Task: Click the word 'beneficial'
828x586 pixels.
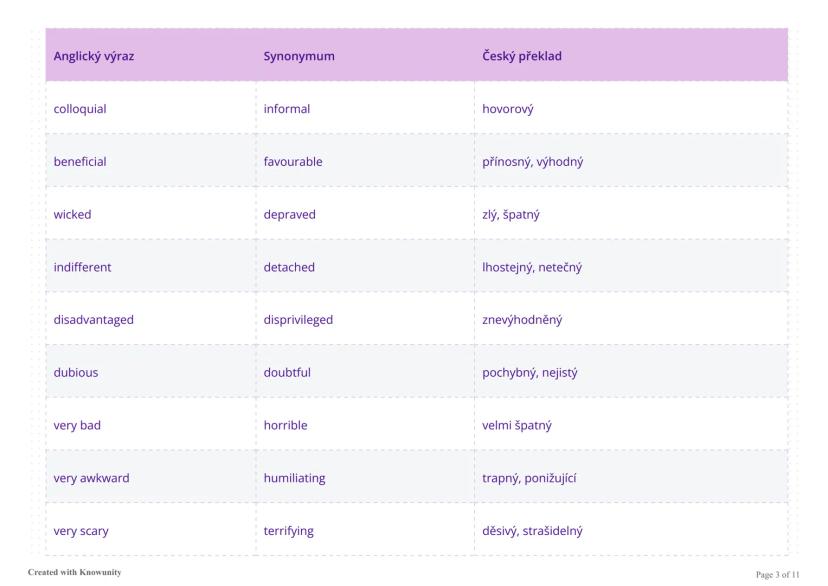Action: pyautogui.click(x=80, y=161)
